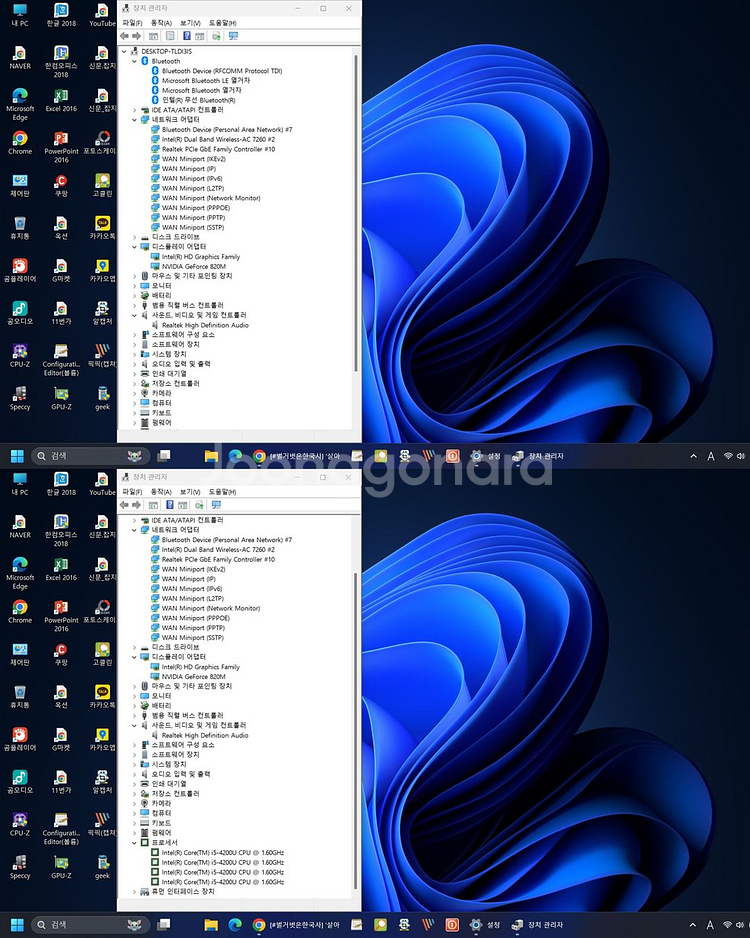Click the scan hardware monitor icon in upper Device Manager toolbar

(233, 36)
